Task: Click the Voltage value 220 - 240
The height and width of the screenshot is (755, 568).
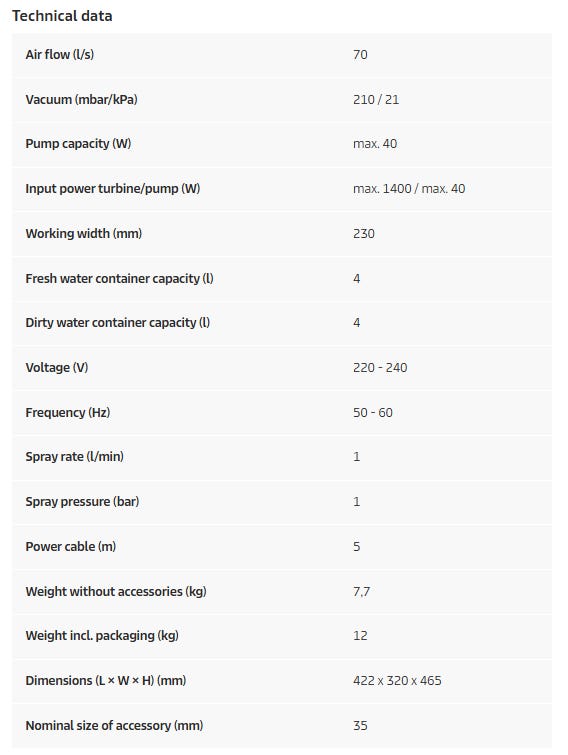Action: click(x=380, y=367)
